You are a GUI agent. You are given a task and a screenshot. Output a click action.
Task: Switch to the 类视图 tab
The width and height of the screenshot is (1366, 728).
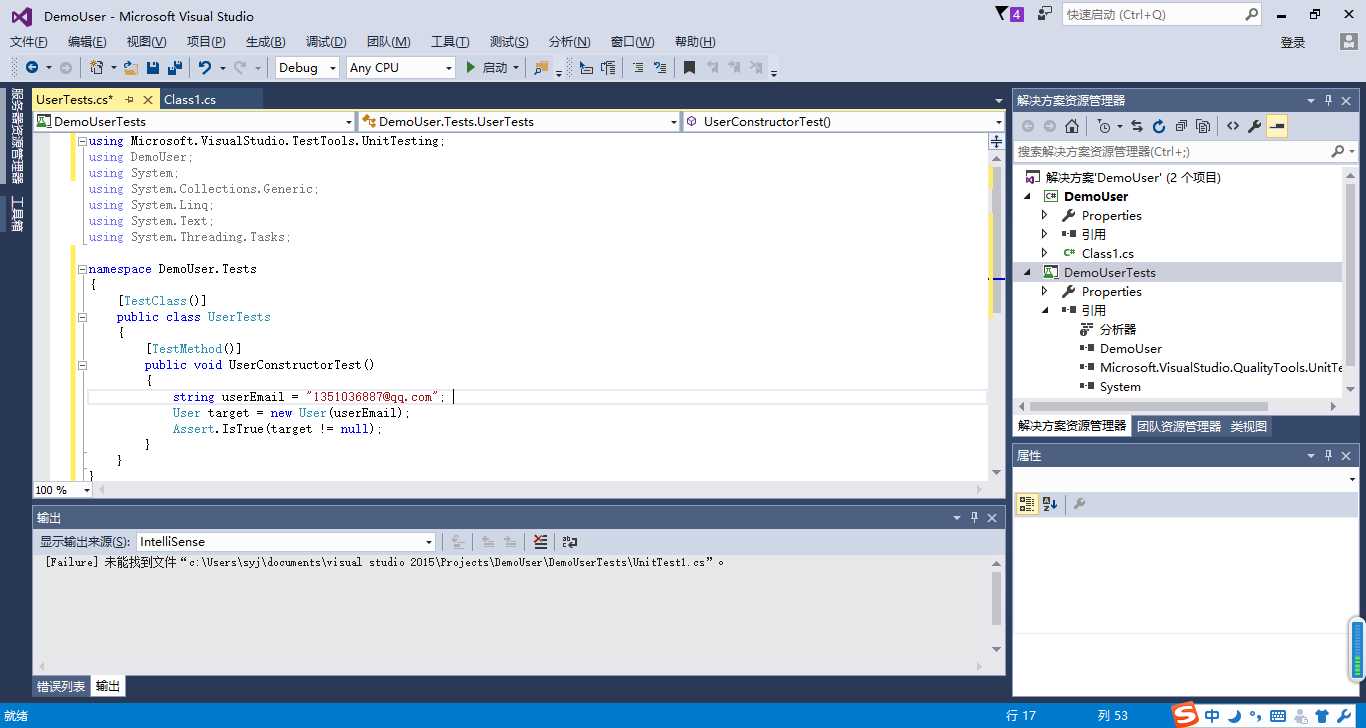(1248, 426)
